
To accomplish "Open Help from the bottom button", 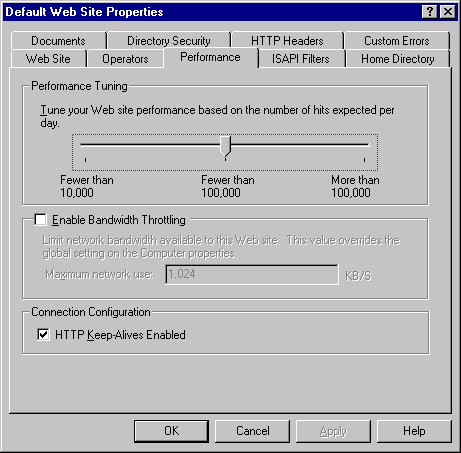I will pos(414,431).
